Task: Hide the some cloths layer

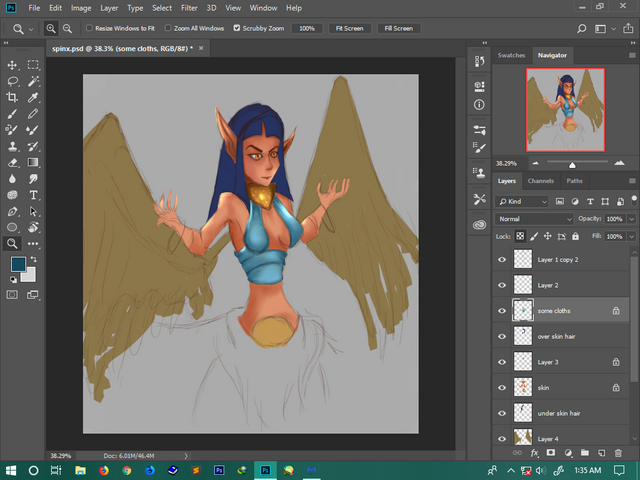Action: click(x=502, y=311)
